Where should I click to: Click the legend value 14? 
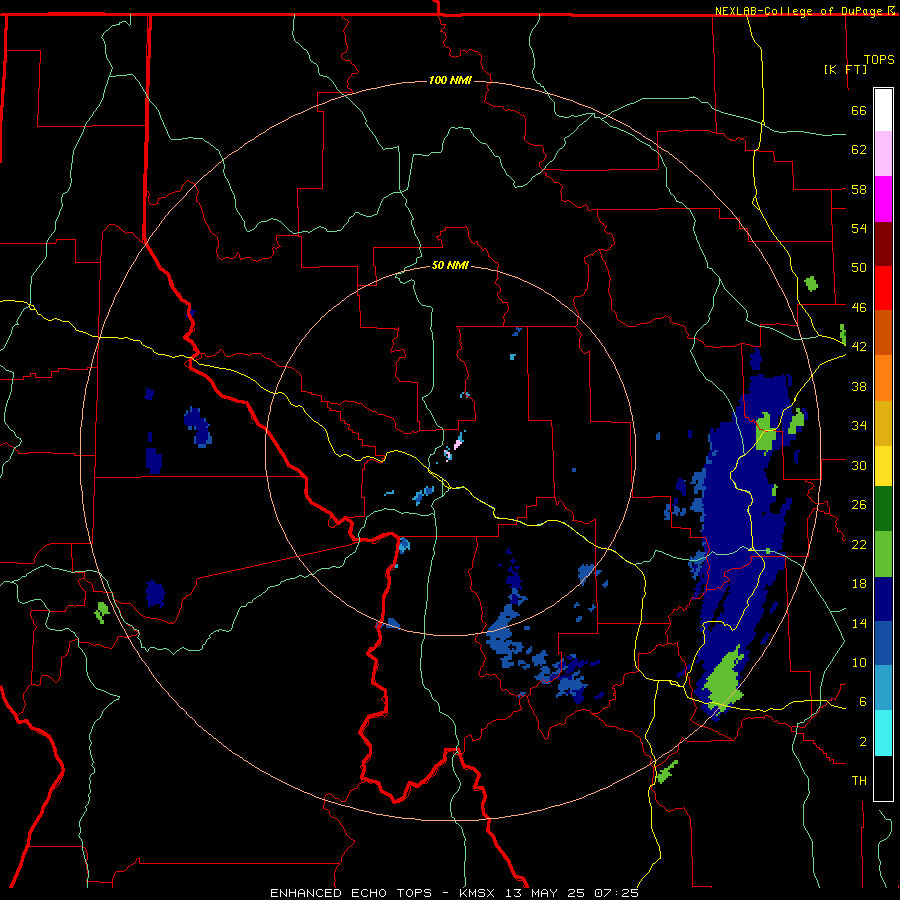859,623
